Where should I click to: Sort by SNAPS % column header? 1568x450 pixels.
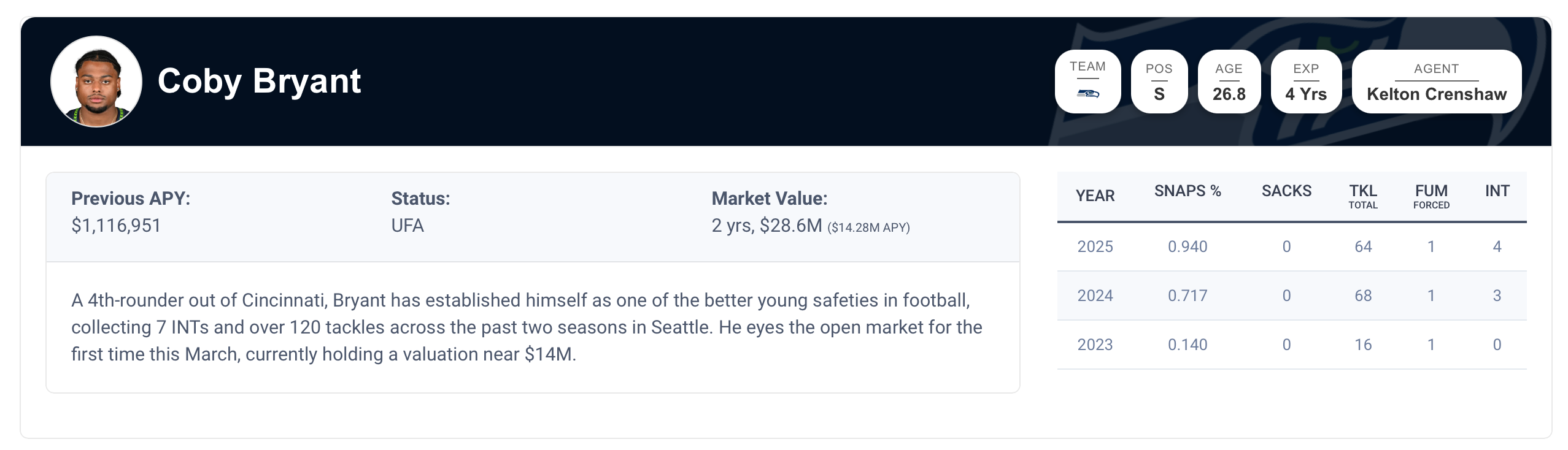tap(1188, 191)
